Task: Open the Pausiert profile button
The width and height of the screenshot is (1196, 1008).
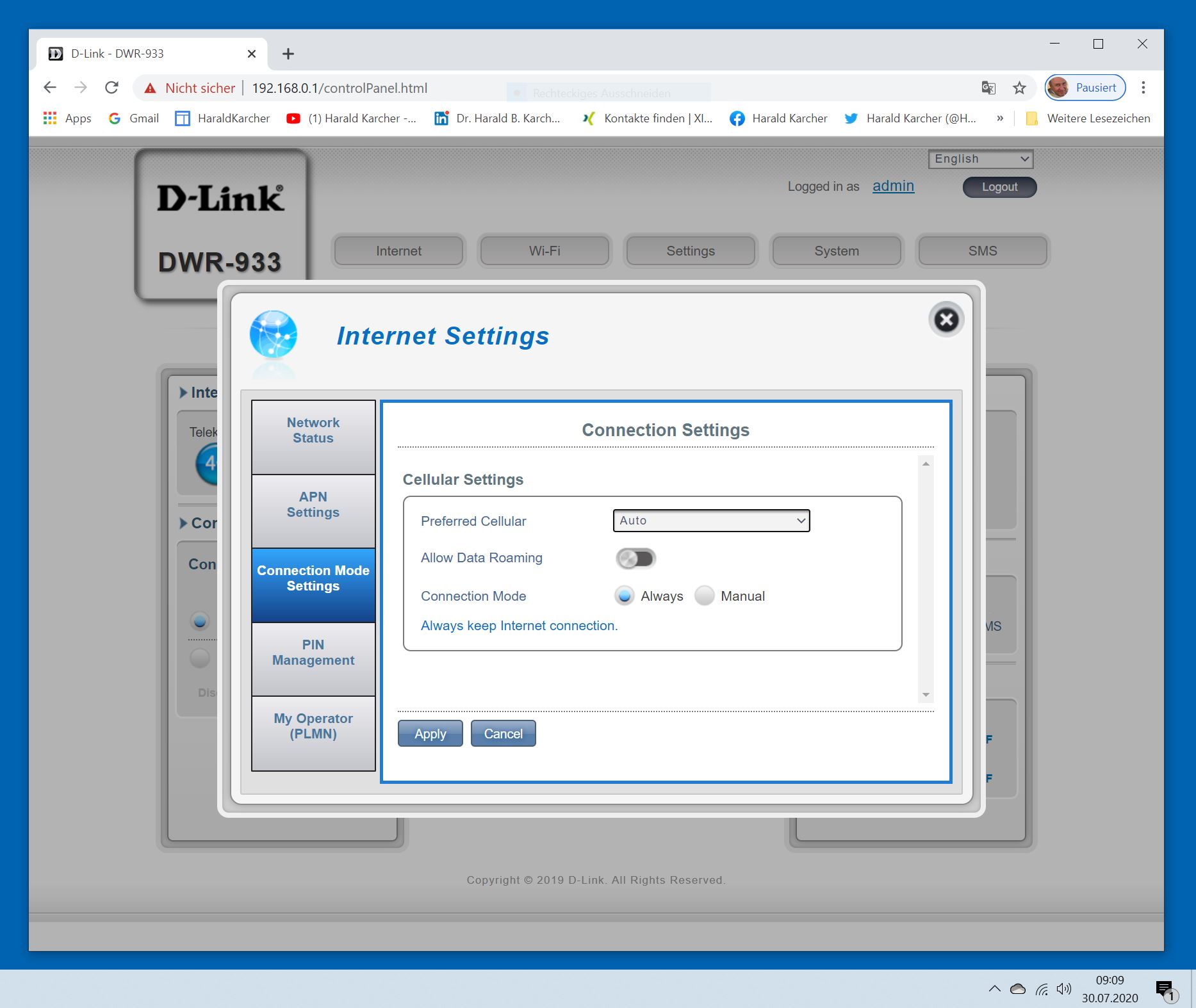Action: click(1085, 88)
